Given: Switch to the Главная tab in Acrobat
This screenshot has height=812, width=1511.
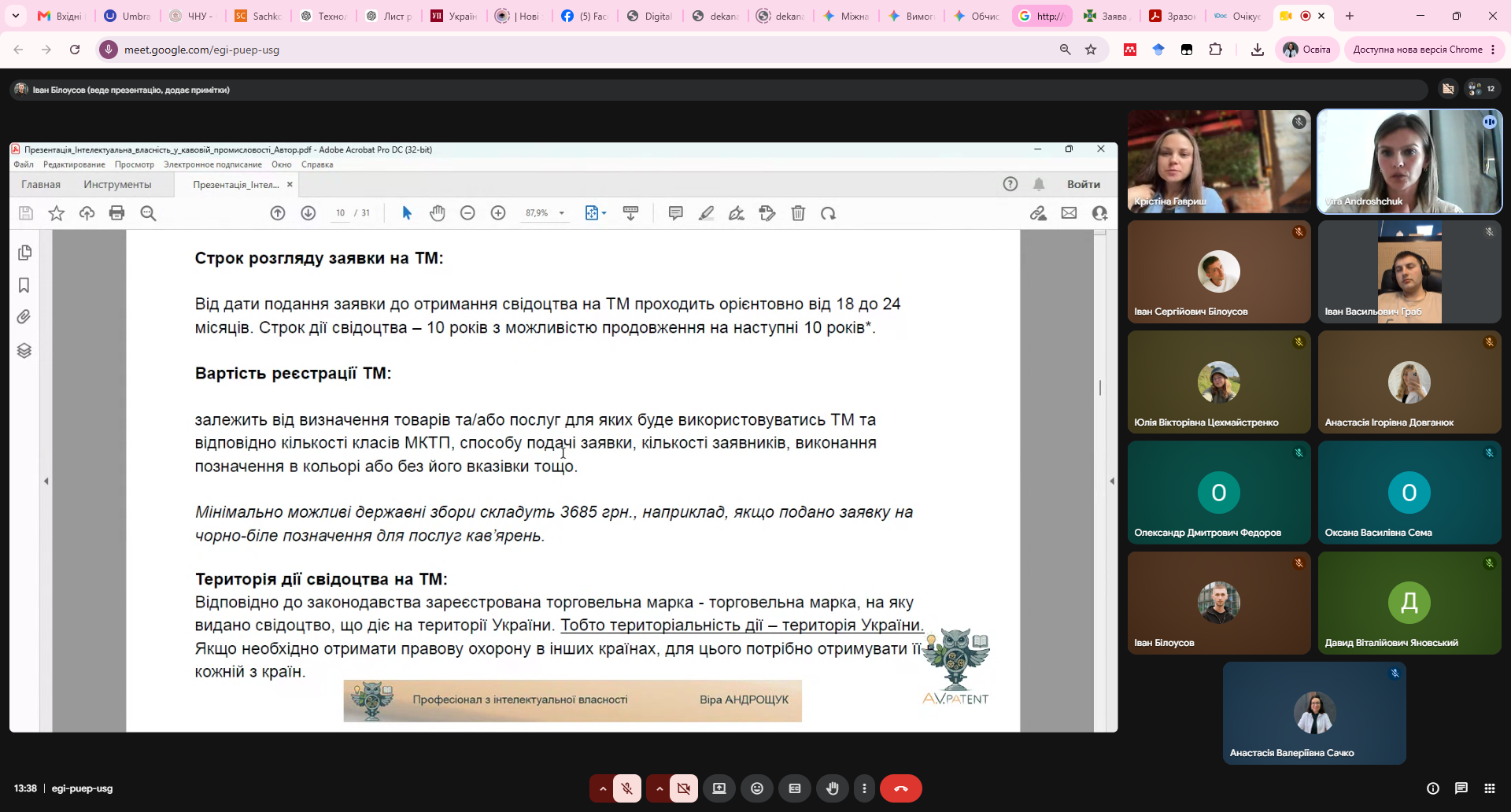Looking at the screenshot, I should click(x=41, y=184).
